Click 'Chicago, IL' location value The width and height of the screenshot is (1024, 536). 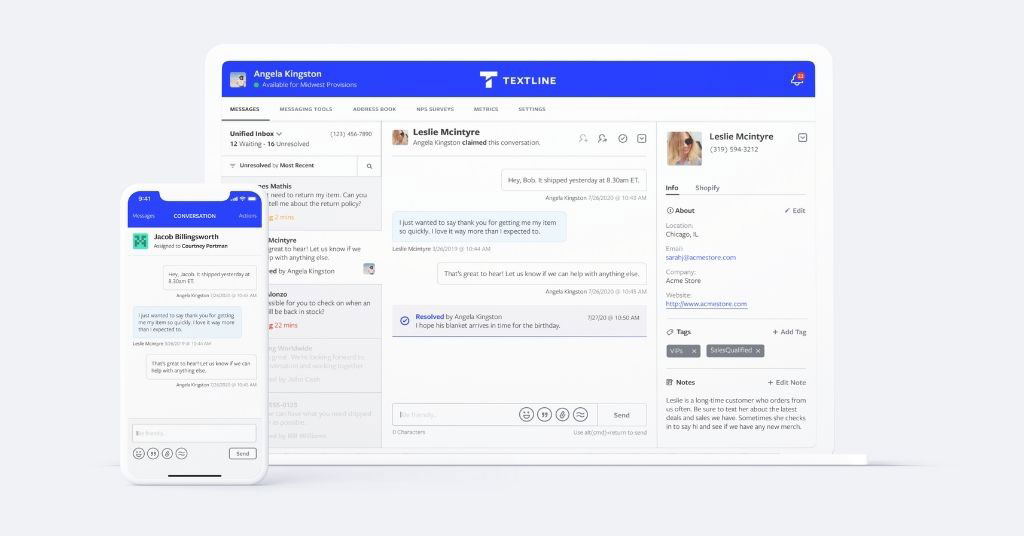point(682,234)
